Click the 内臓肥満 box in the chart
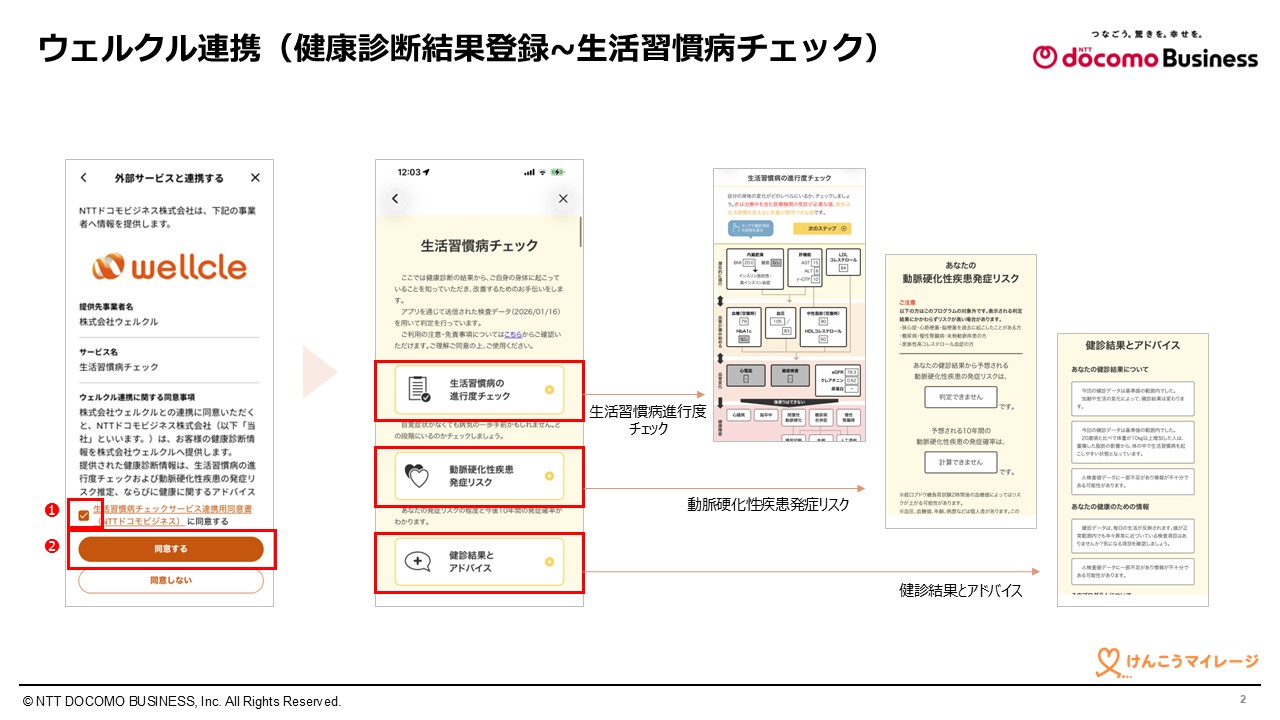This screenshot has height=720, width=1280. (x=757, y=270)
